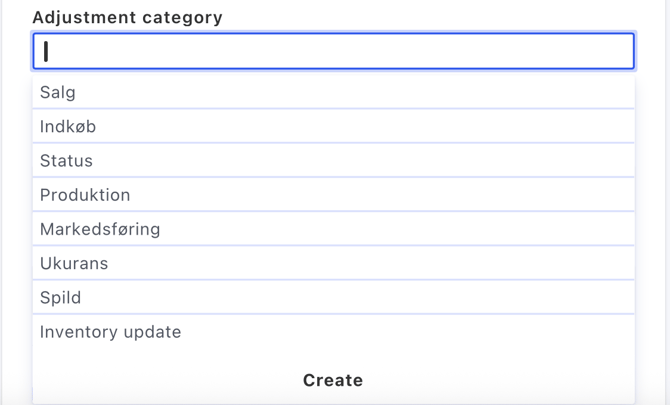
Task: Pick the Status option
Action: coord(333,161)
